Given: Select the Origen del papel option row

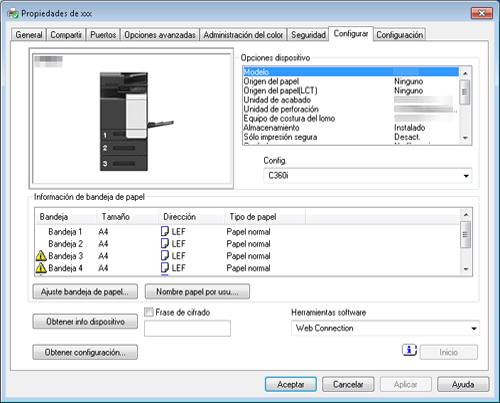Looking at the screenshot, I should [x=351, y=81].
